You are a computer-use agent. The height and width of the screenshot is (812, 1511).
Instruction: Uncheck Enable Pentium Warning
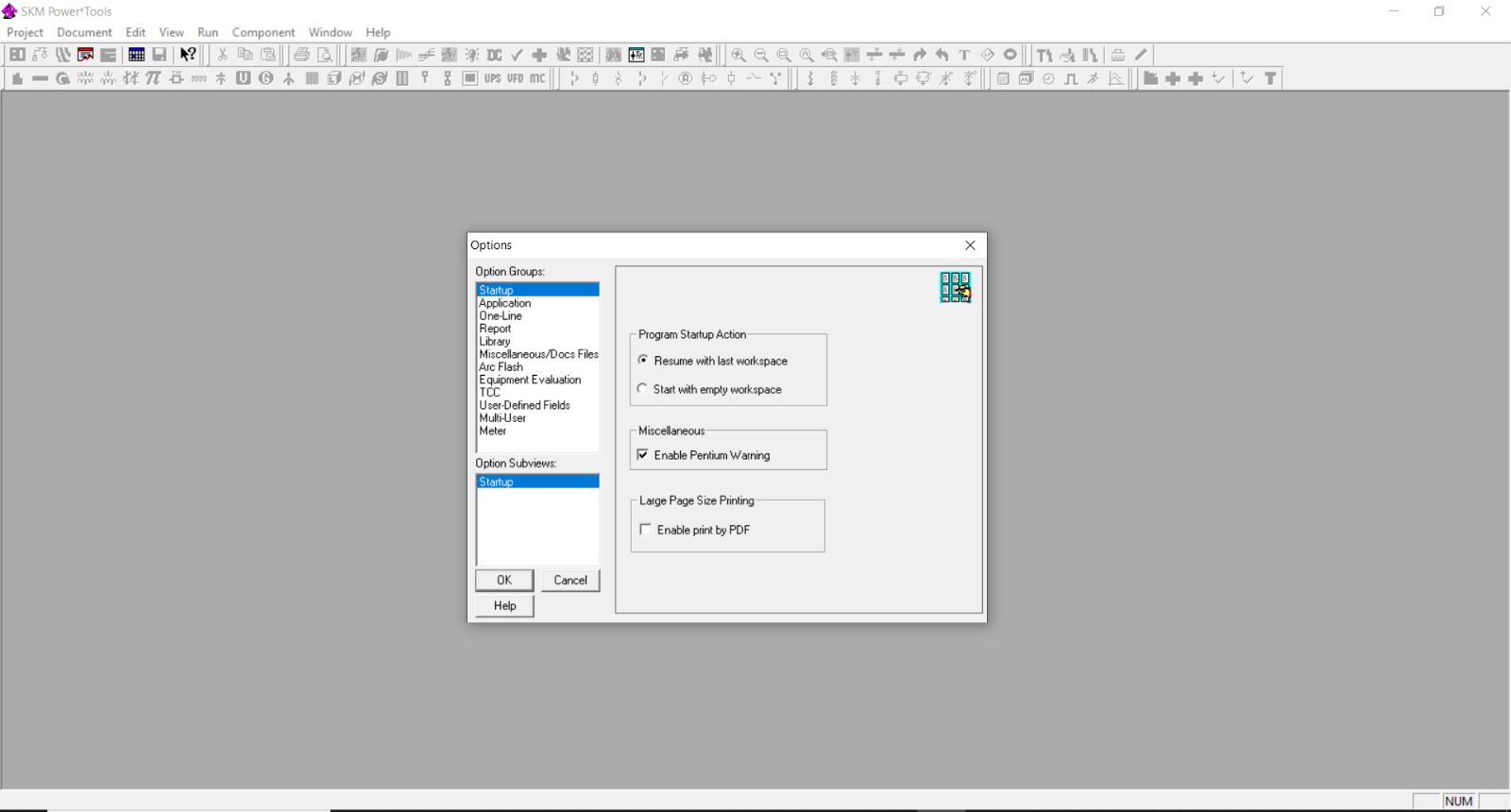point(704,455)
